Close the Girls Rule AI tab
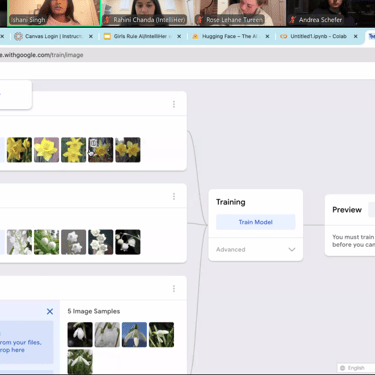Screen dimensions: 375x375 click(179, 36)
